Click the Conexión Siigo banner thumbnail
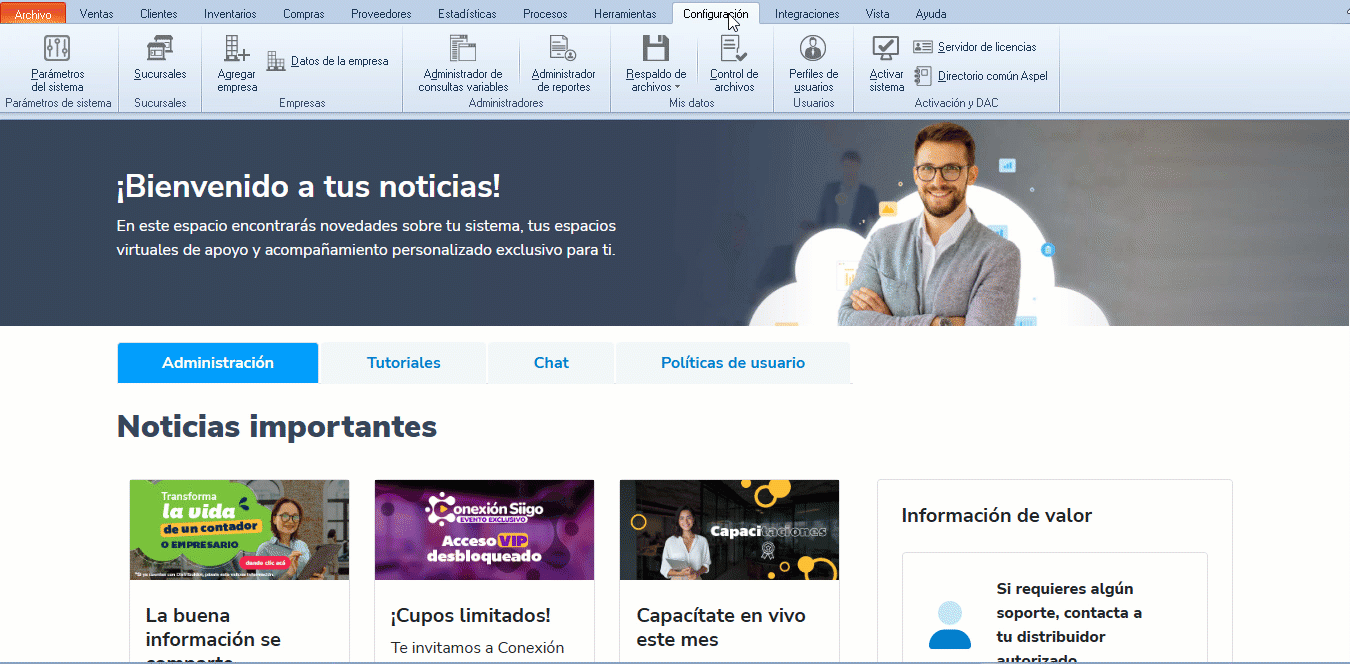Screen dimensions: 1350x664 [484, 530]
